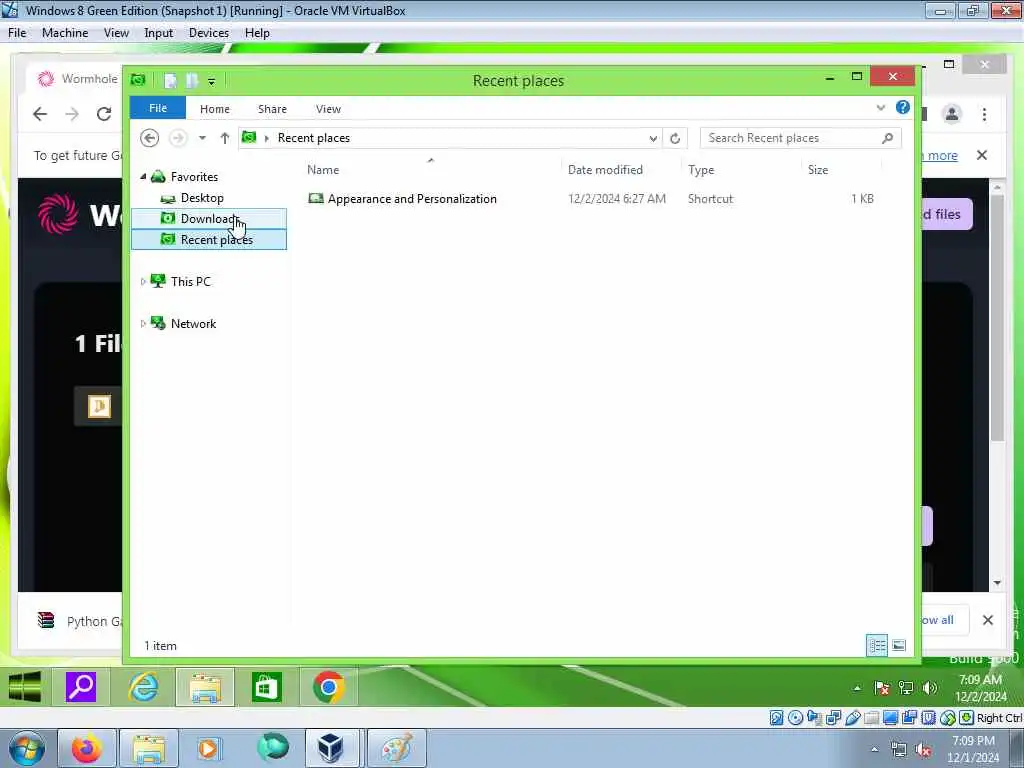Open VirtualBox Devices menu
1024x768 pixels.
(208, 33)
